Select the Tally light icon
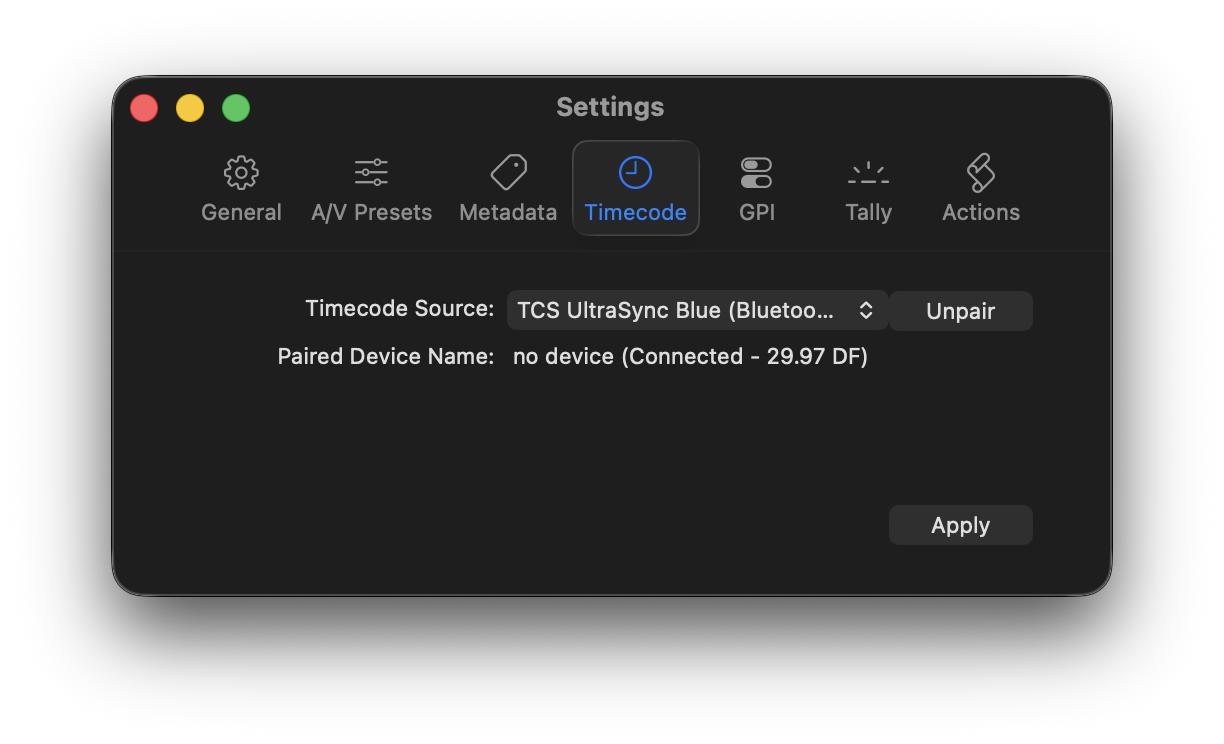 pyautogui.click(x=868, y=173)
